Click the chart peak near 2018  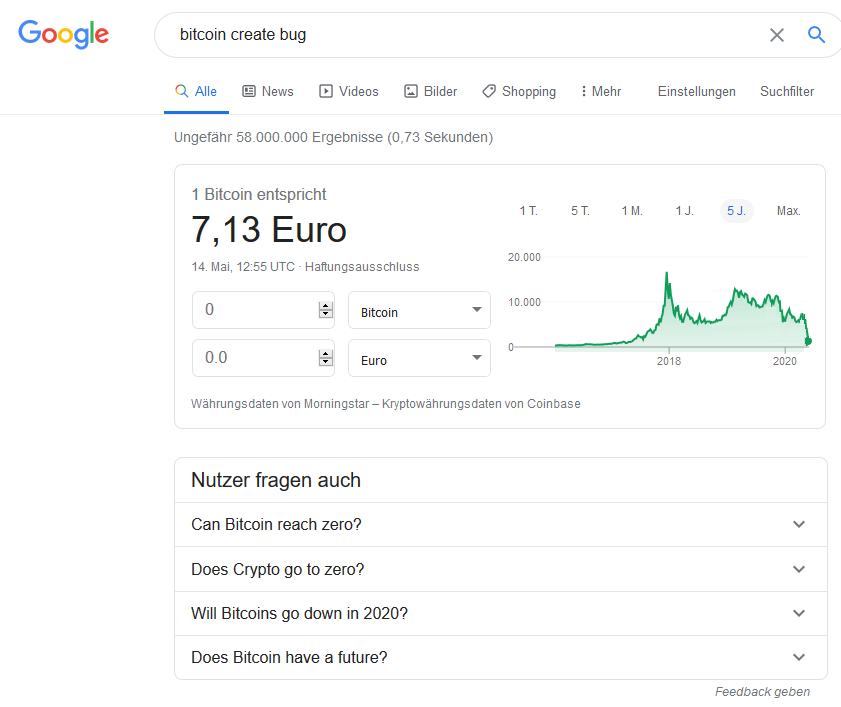[667, 274]
